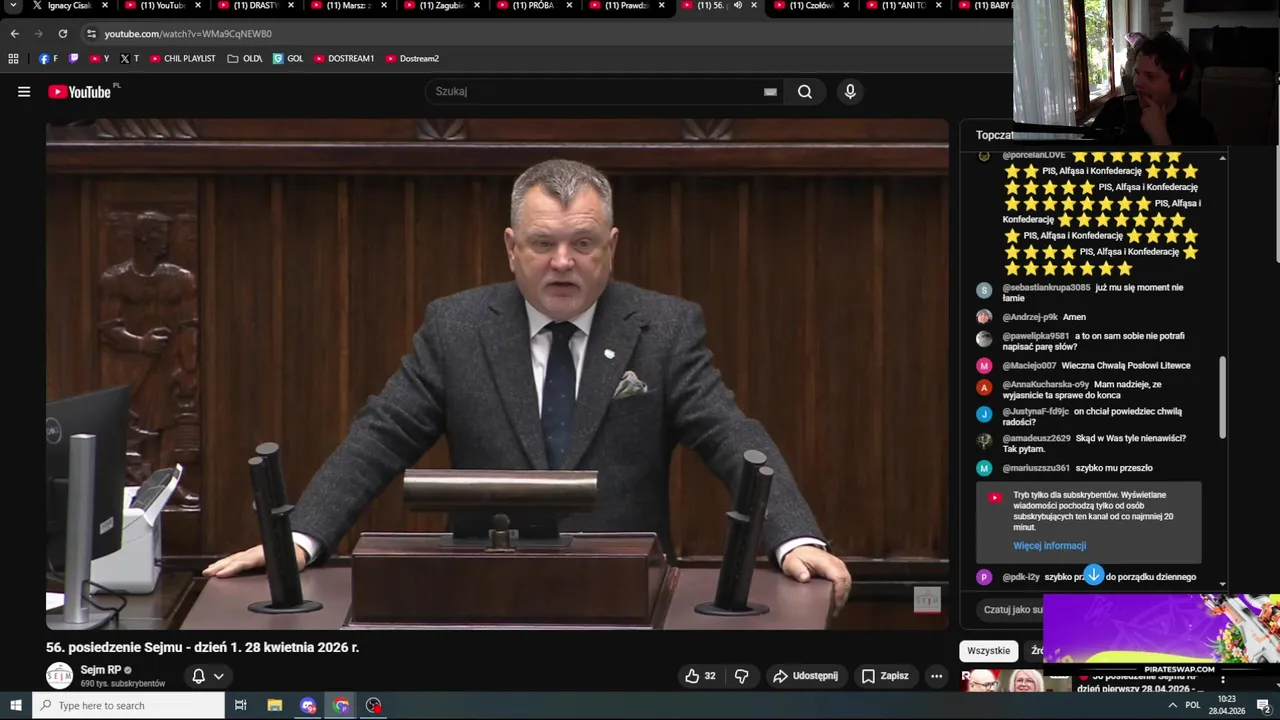Open File Explorer from the taskbar
The image size is (1280, 720).
click(275, 705)
